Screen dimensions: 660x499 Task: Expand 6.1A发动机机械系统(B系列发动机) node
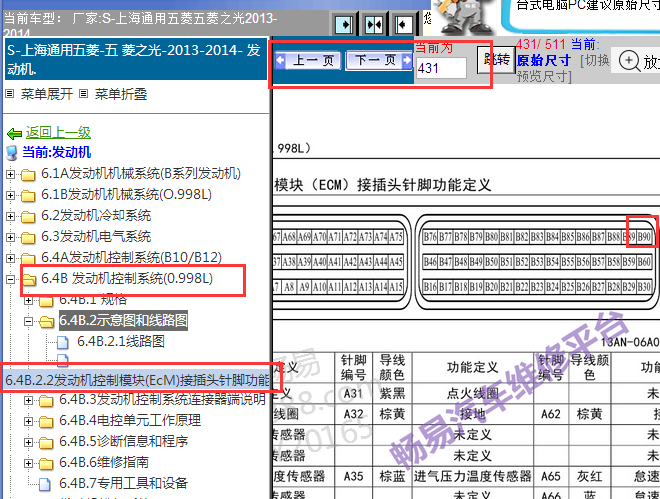(11, 174)
